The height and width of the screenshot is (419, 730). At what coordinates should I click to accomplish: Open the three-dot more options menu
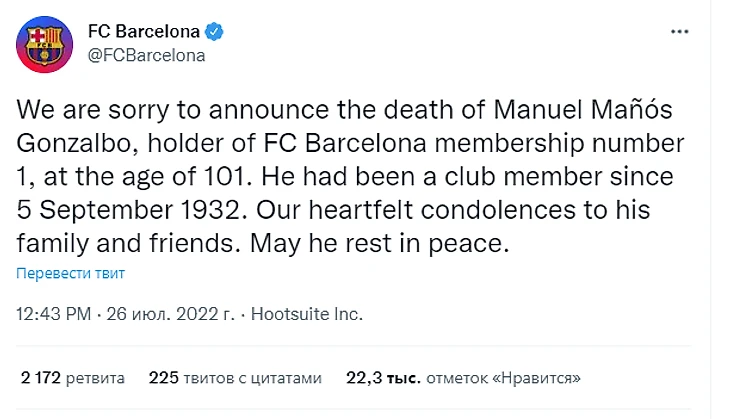point(679,33)
